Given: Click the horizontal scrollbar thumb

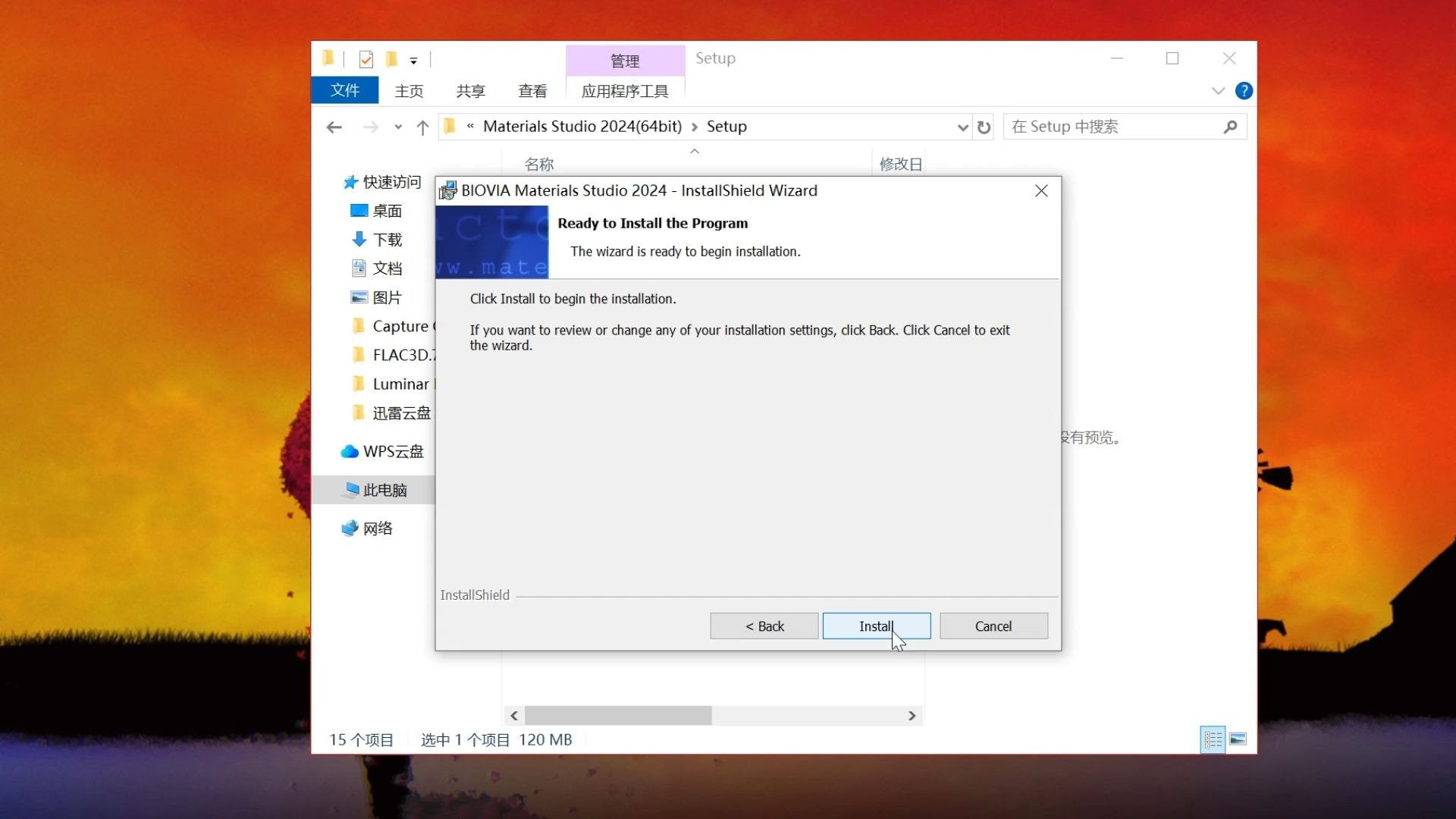Looking at the screenshot, I should (618, 716).
